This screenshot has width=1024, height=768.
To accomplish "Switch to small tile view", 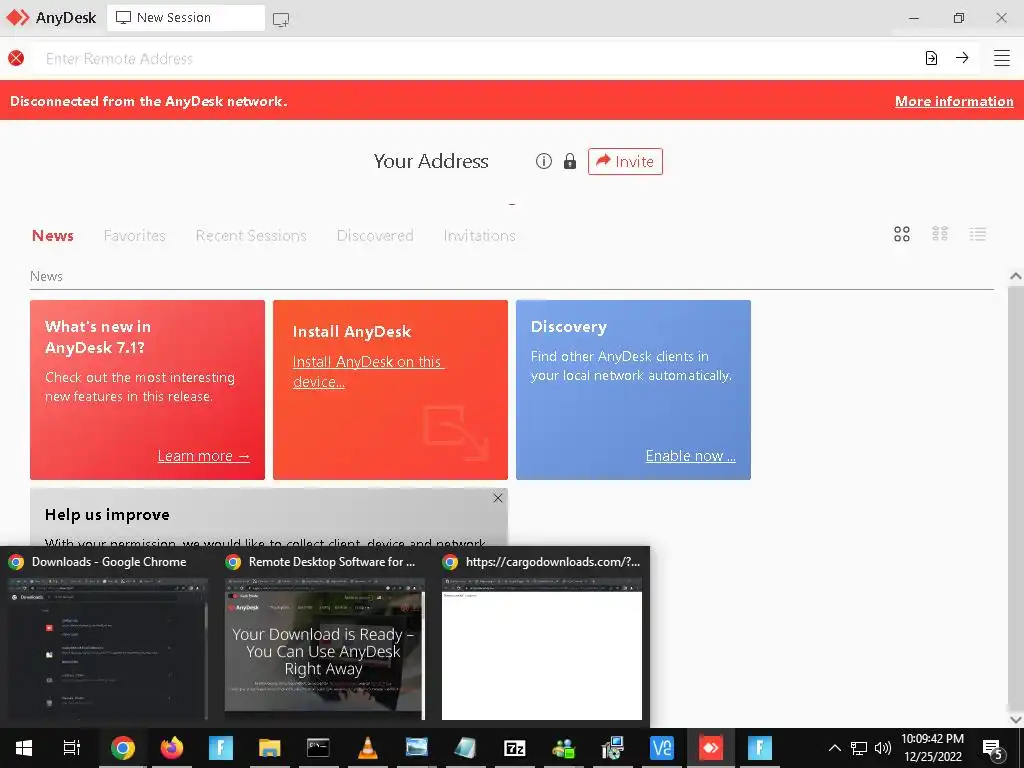I will pos(940,234).
